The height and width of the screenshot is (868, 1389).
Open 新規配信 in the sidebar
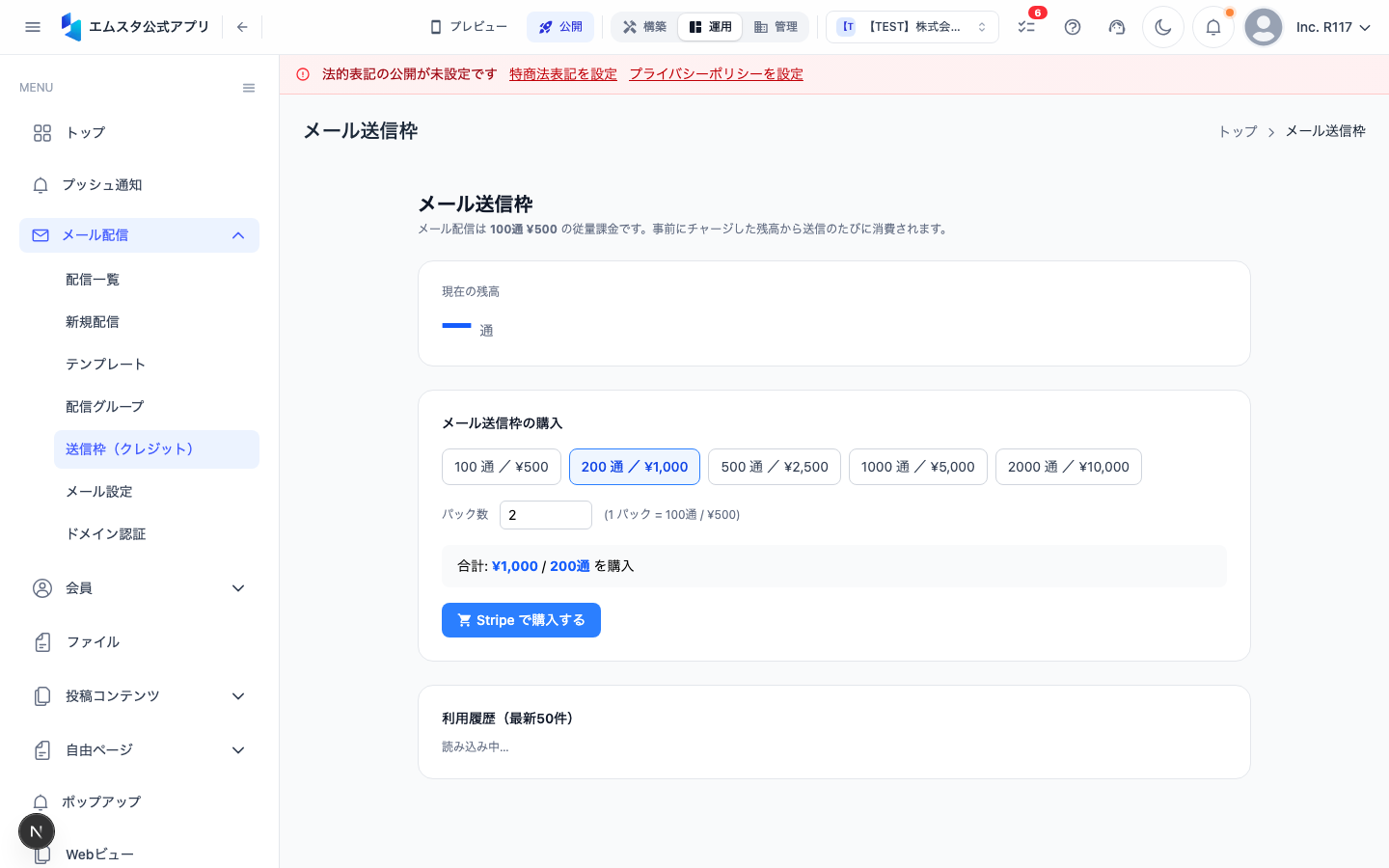pos(156,322)
